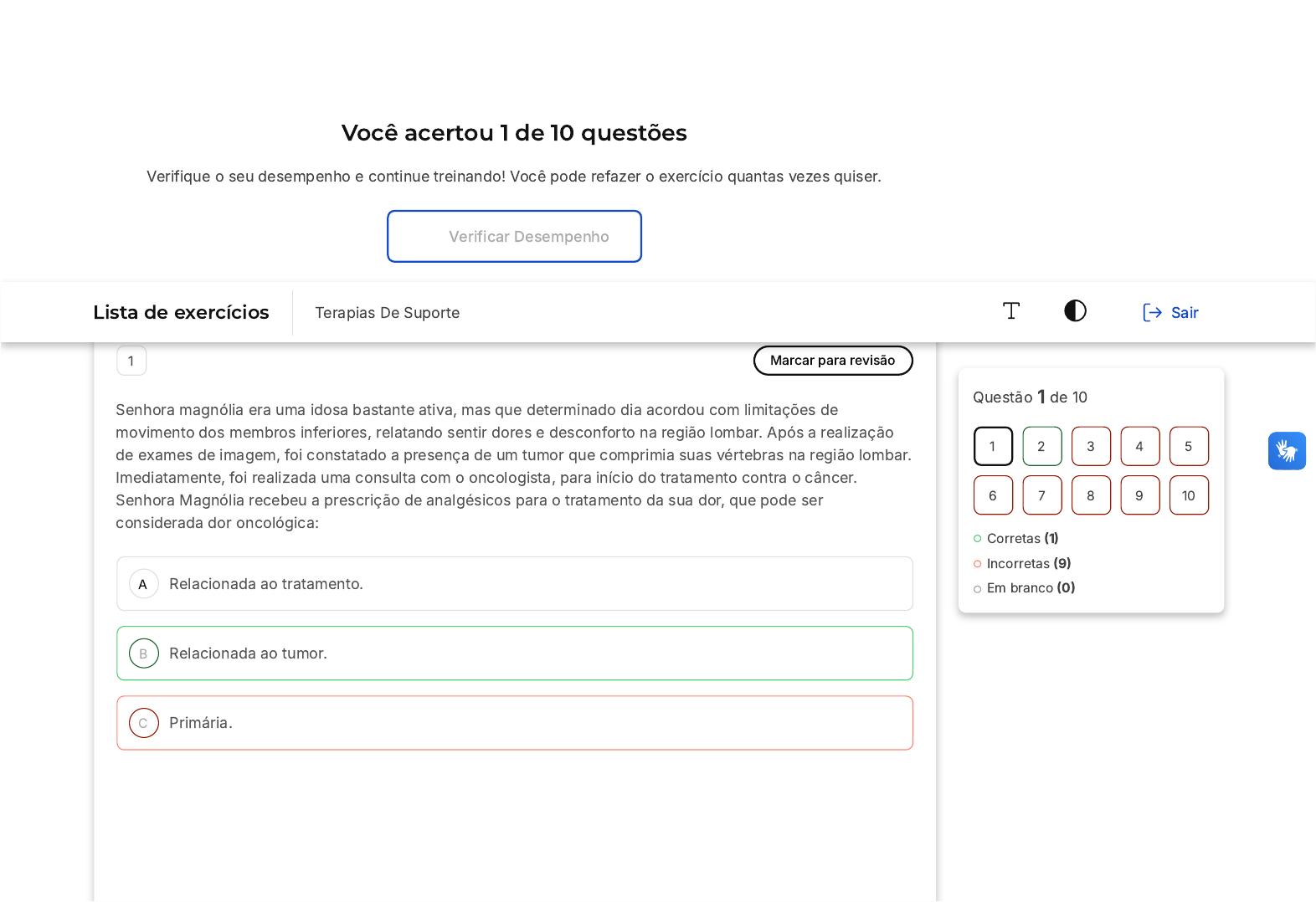
Task: Click the text size T icon
Action: tap(1011, 311)
